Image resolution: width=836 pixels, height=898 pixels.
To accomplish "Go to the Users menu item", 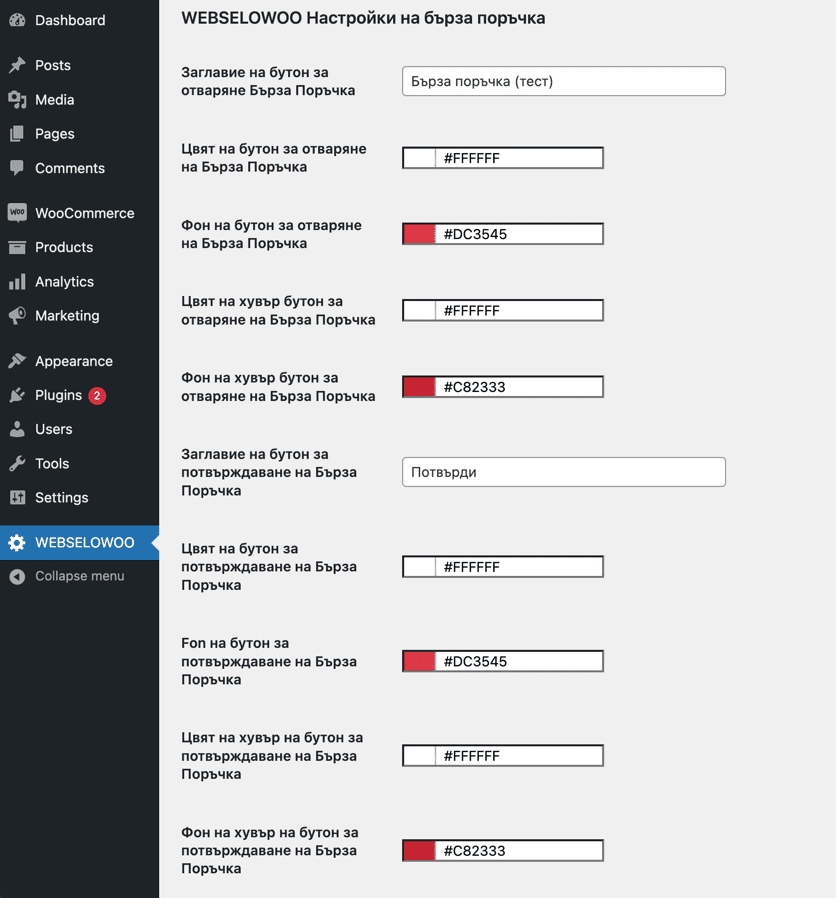I will (54, 429).
